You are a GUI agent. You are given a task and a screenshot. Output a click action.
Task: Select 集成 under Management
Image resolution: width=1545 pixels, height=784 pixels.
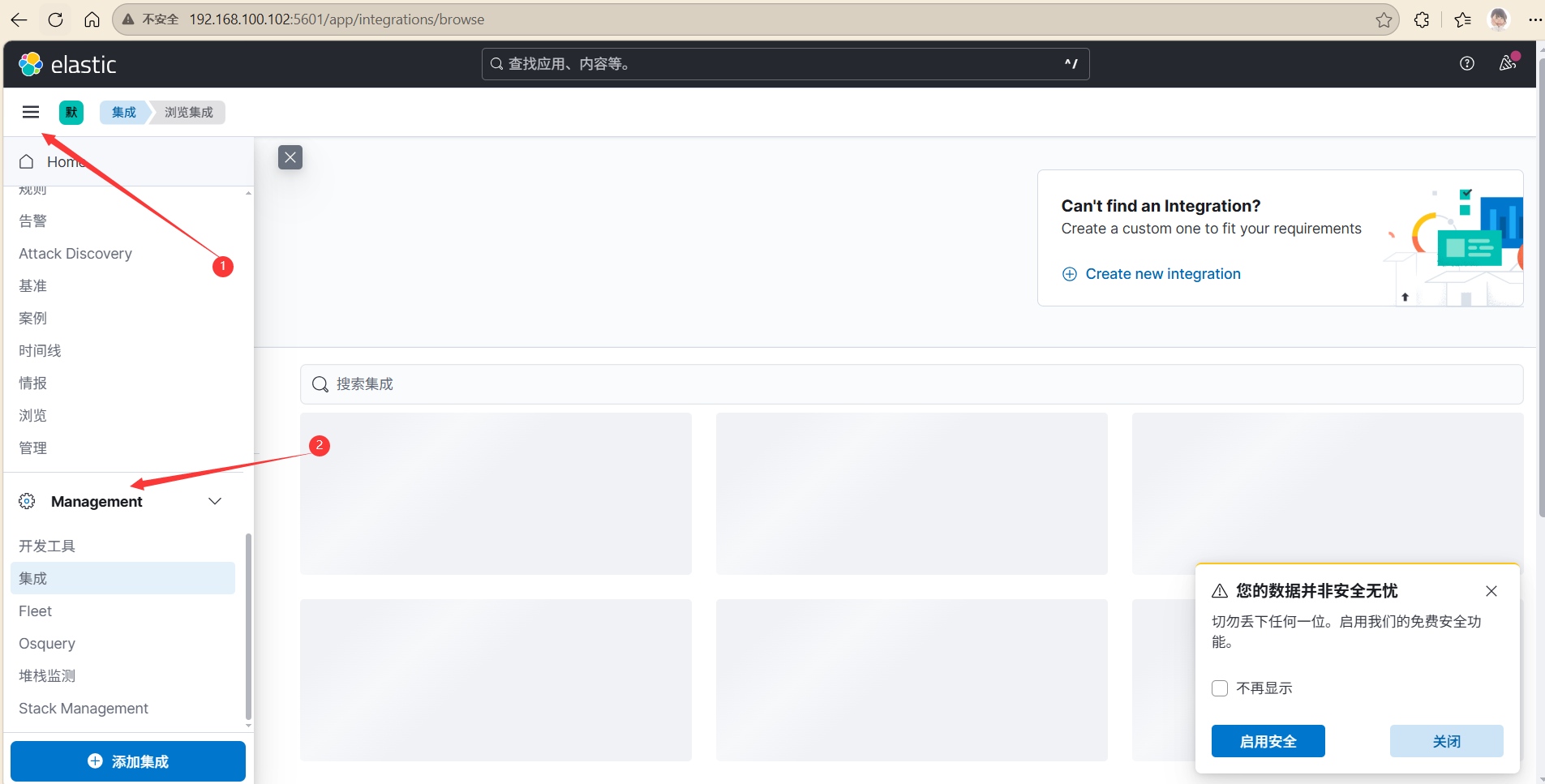tap(122, 578)
